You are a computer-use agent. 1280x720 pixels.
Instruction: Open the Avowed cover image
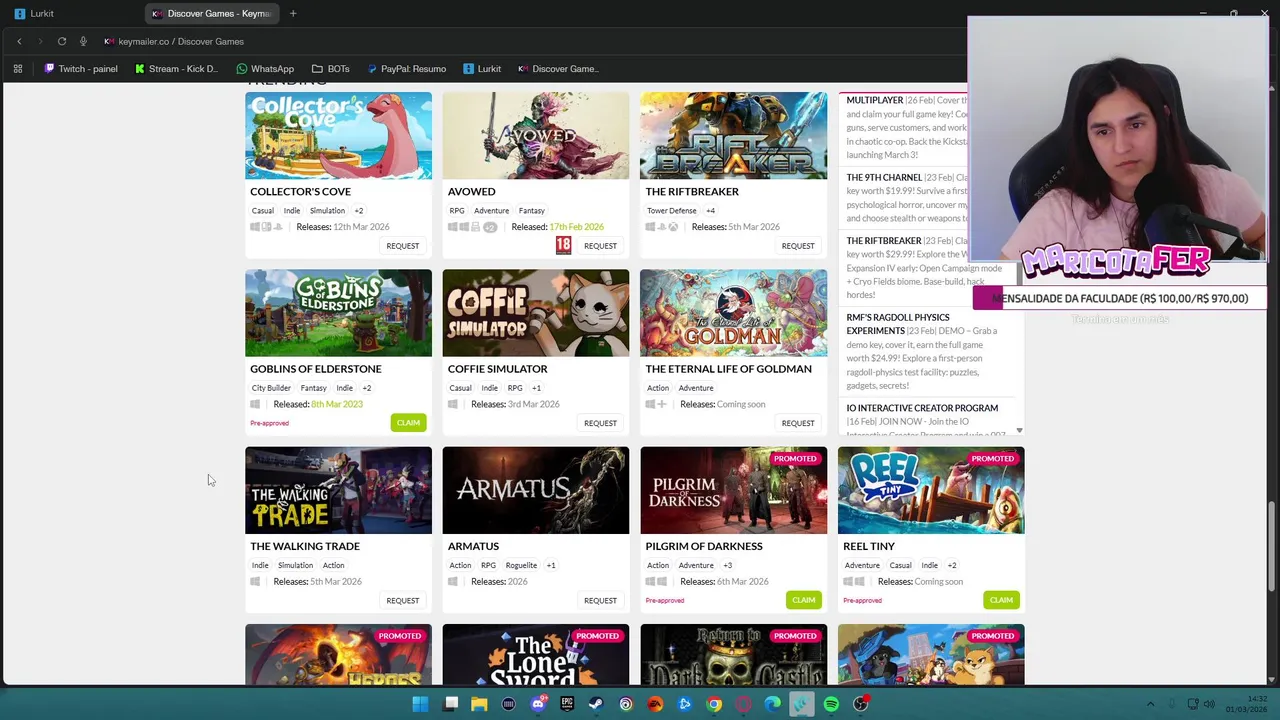click(x=536, y=136)
